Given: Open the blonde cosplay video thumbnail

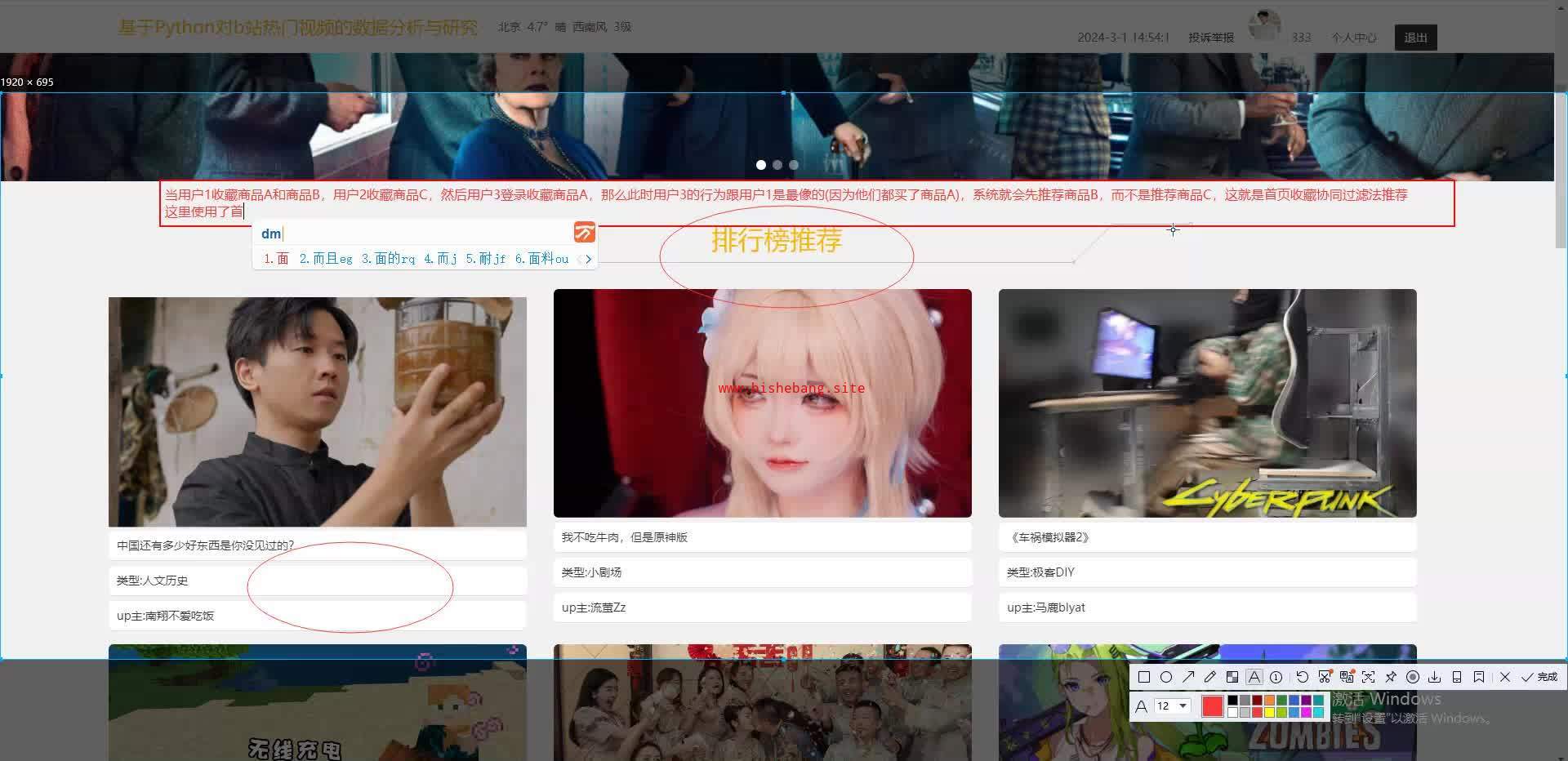Looking at the screenshot, I should pos(763,403).
